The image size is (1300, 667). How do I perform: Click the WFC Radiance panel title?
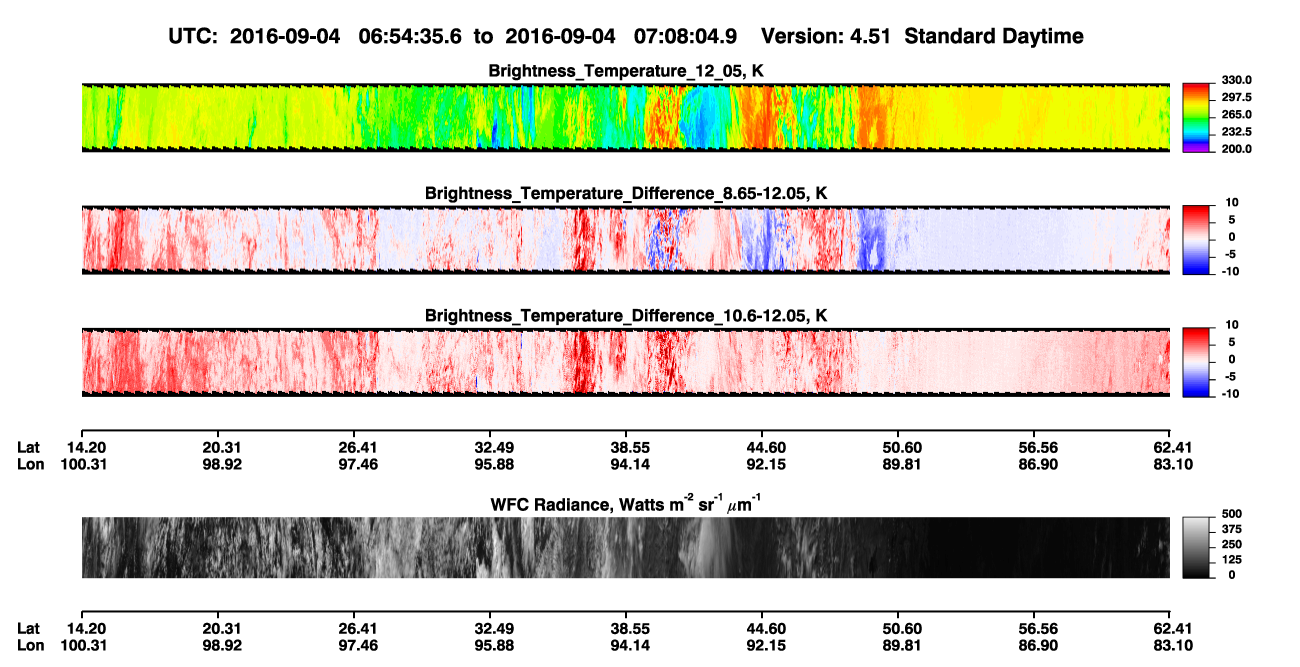[626, 505]
